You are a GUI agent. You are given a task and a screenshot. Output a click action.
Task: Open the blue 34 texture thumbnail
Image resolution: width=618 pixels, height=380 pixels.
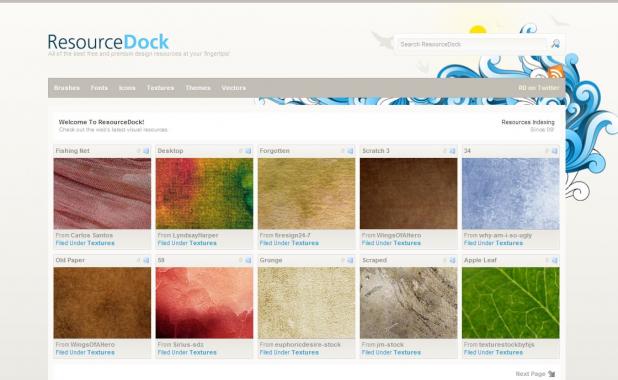[510, 194]
